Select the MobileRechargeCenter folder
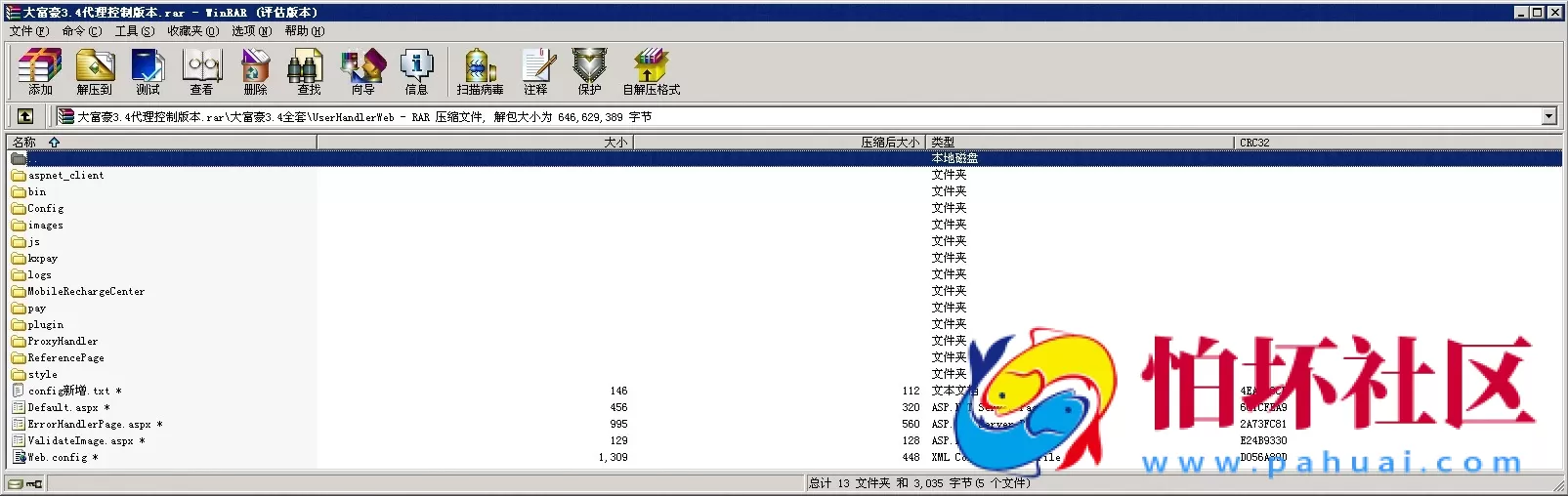The width and height of the screenshot is (1568, 496). tap(86, 291)
